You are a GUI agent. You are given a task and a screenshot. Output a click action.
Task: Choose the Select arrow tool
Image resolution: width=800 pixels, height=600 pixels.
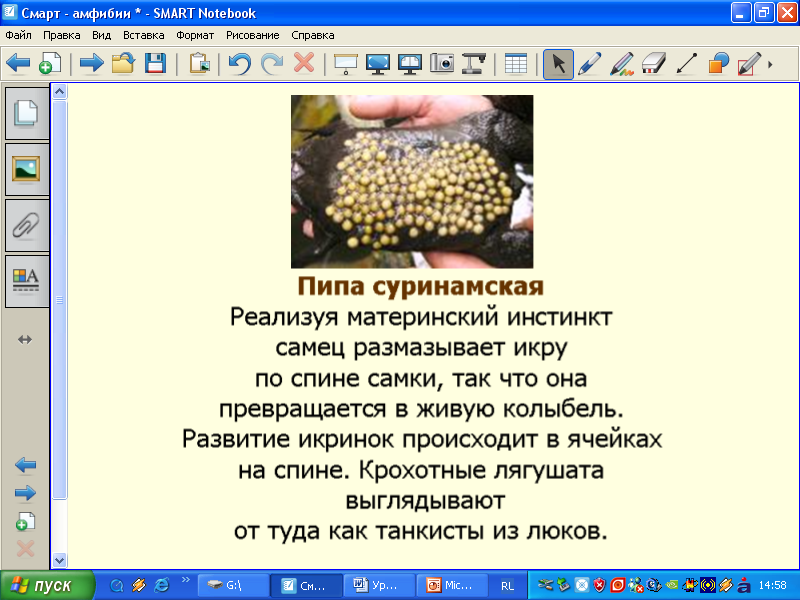pyautogui.click(x=559, y=64)
